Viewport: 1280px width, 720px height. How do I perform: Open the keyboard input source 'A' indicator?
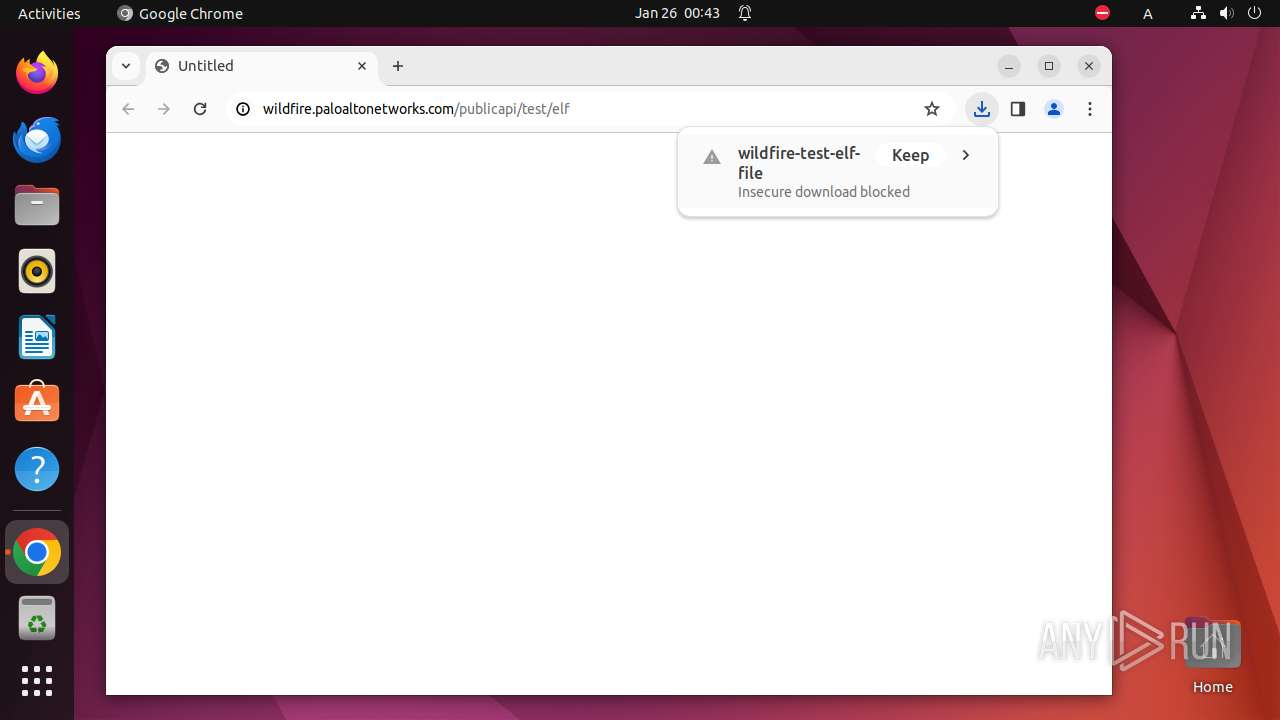click(x=1148, y=13)
